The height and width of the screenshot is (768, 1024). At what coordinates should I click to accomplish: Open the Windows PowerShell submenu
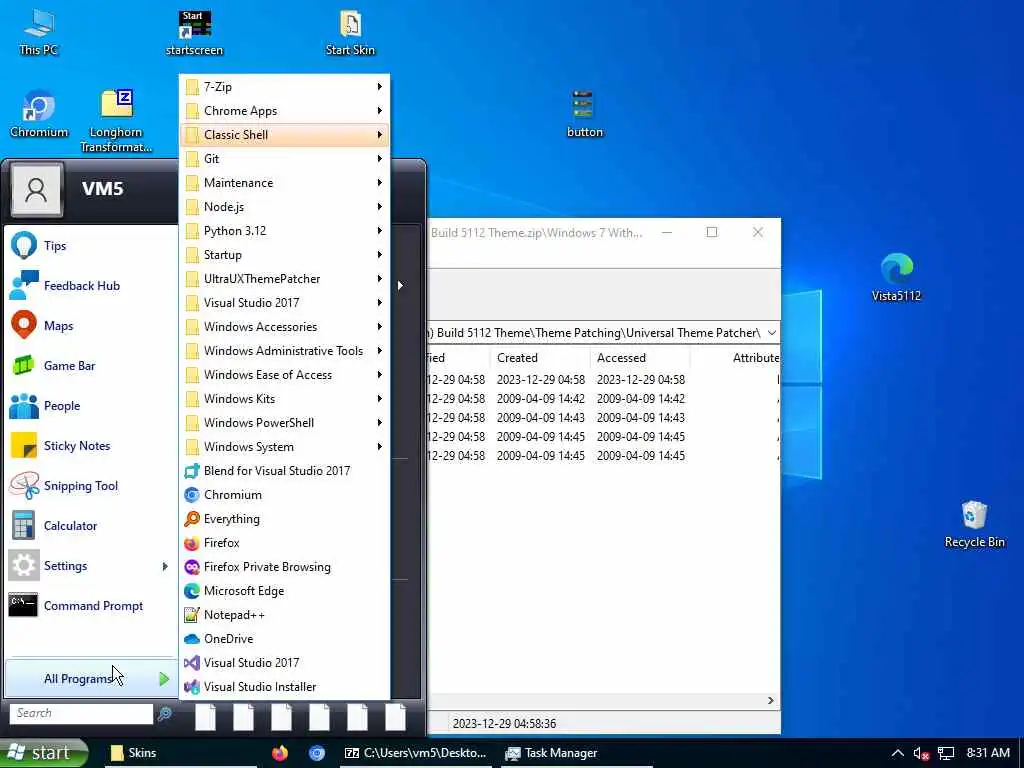click(x=285, y=423)
